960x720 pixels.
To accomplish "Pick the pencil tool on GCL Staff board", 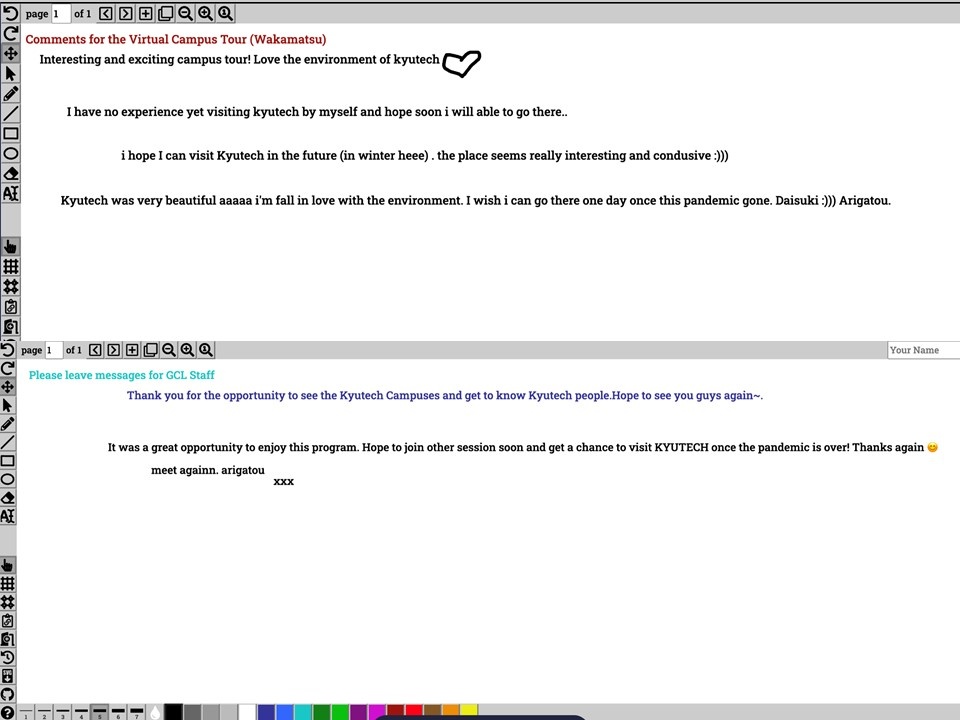I will pyautogui.click(x=7, y=424).
